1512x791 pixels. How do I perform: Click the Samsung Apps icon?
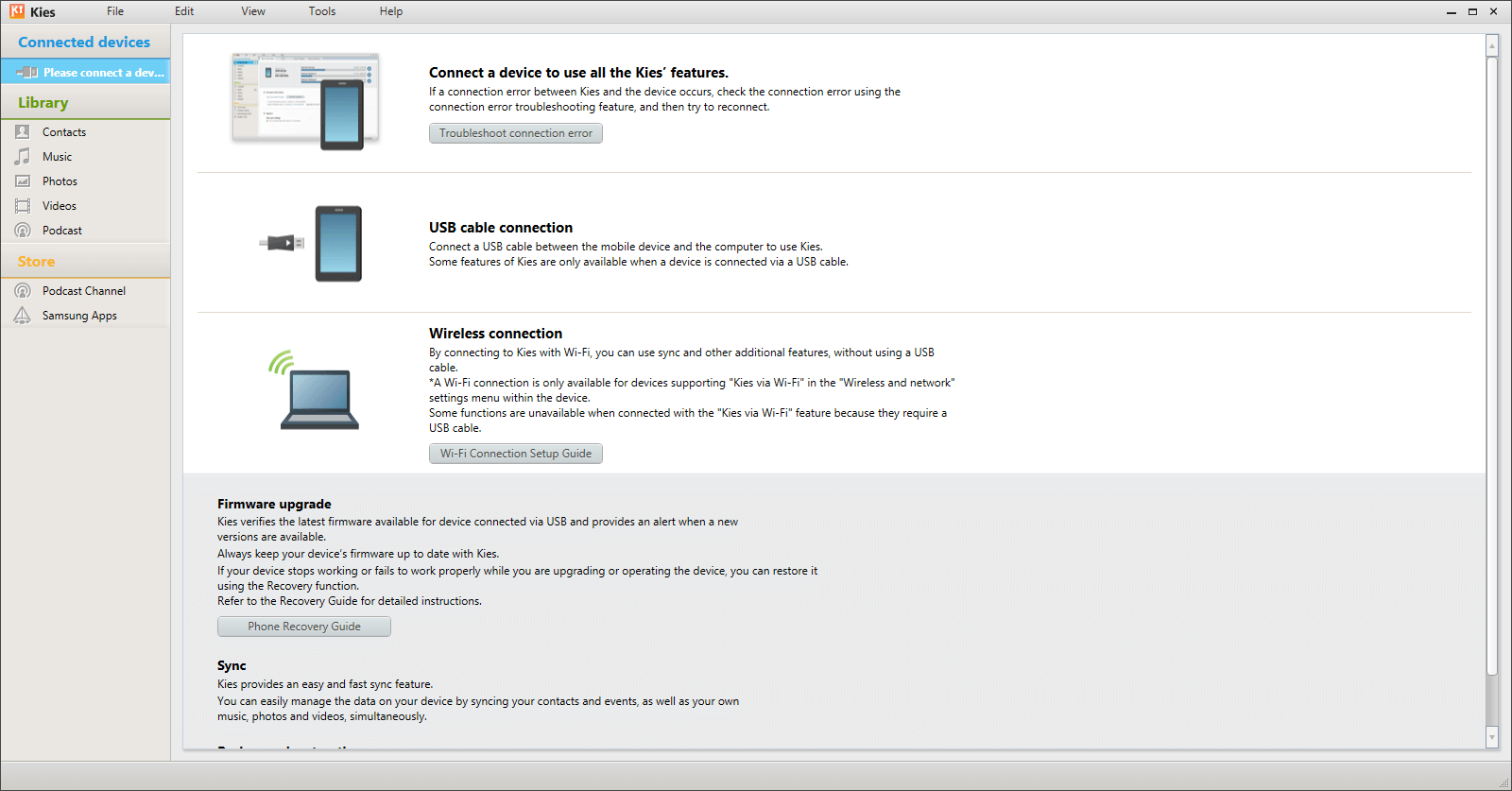[23, 316]
